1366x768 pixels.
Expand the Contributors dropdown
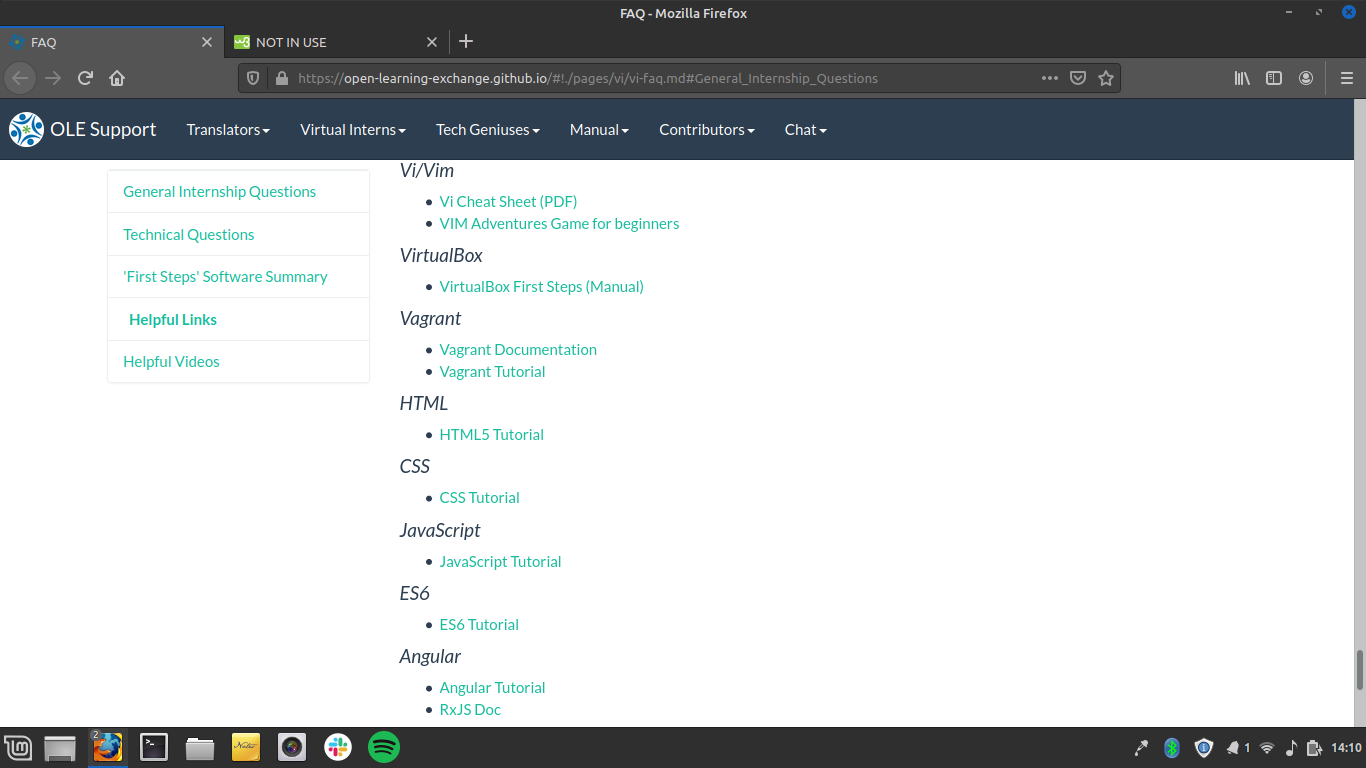[707, 129]
